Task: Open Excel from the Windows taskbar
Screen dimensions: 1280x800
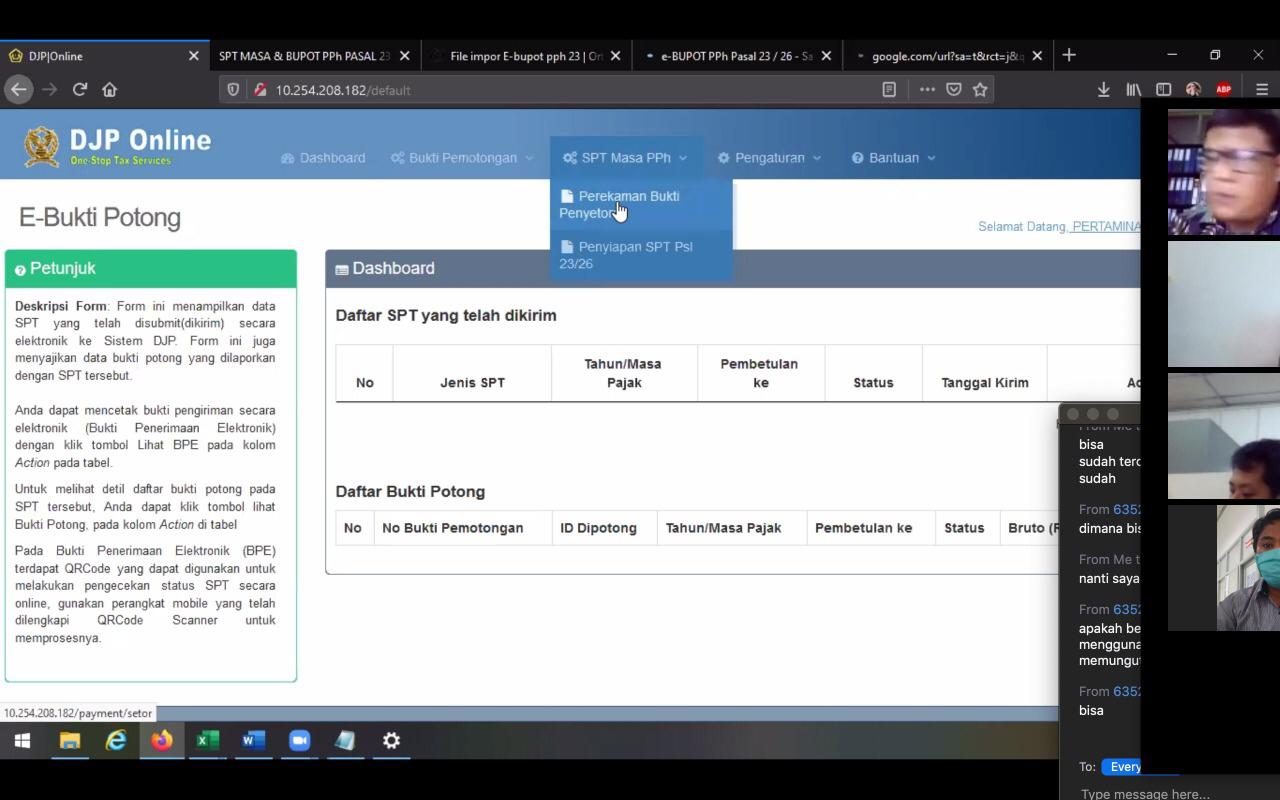Action: 207,740
